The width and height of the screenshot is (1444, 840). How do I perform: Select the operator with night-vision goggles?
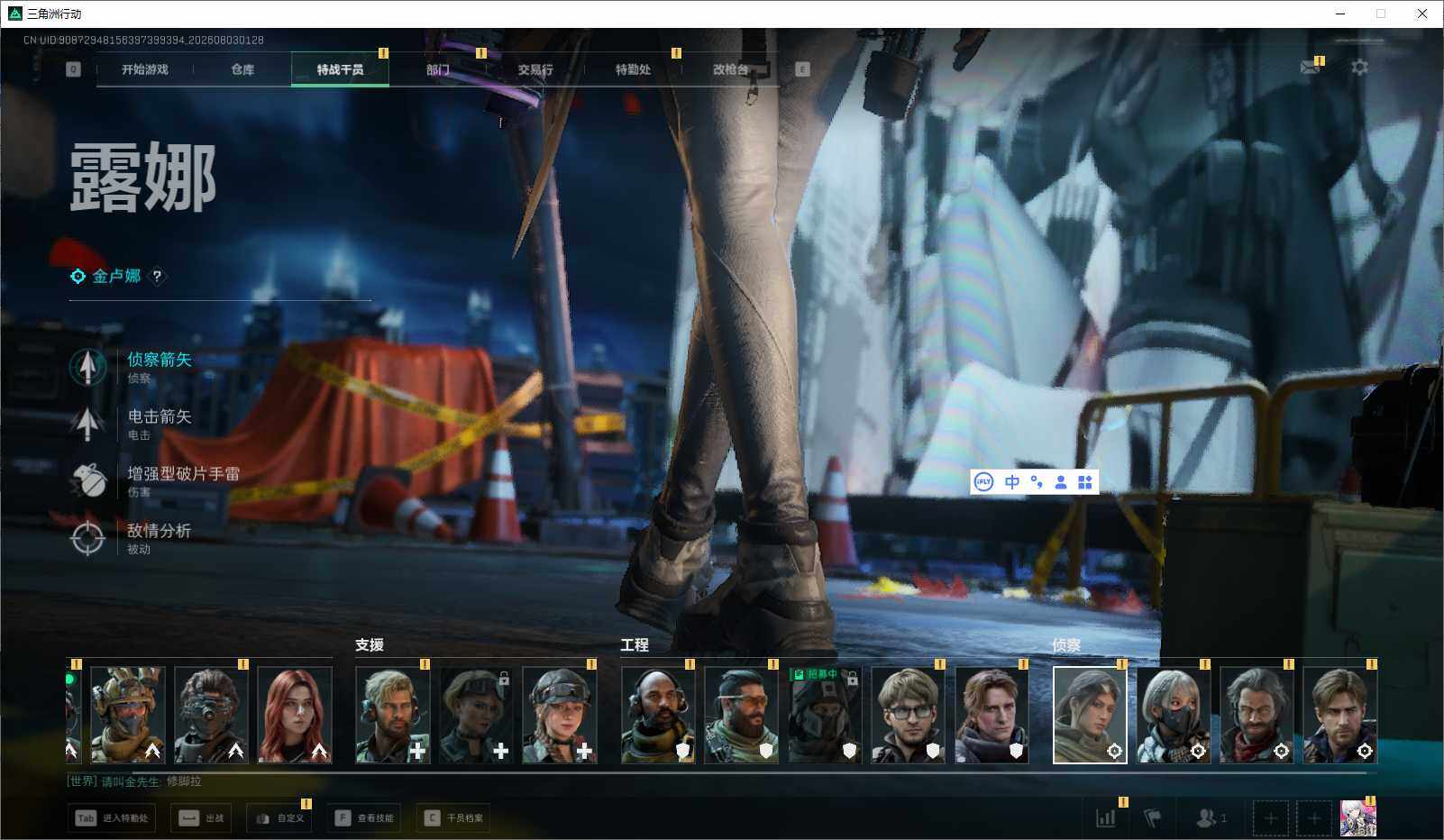click(x=211, y=715)
